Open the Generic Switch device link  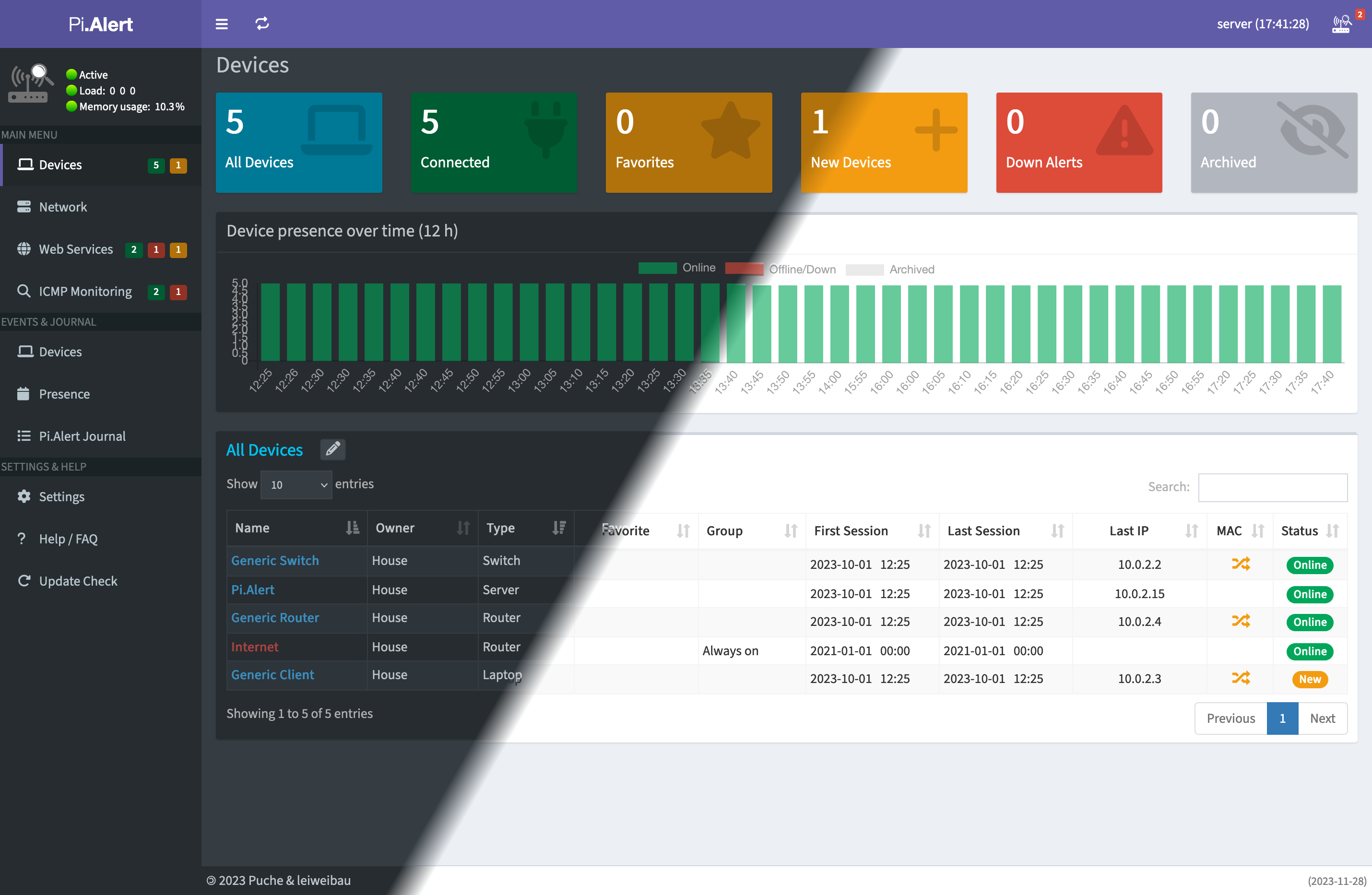point(275,560)
